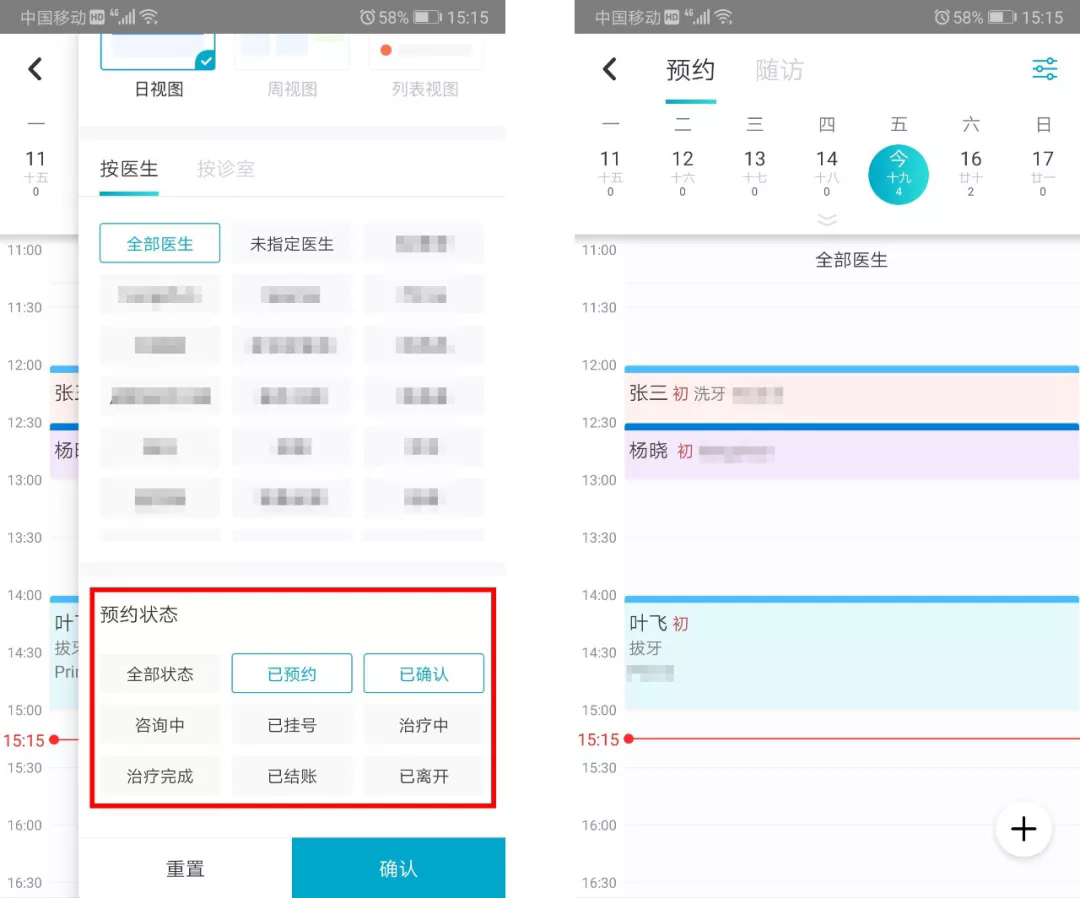Select the 列表视图 list view option

point(425,67)
